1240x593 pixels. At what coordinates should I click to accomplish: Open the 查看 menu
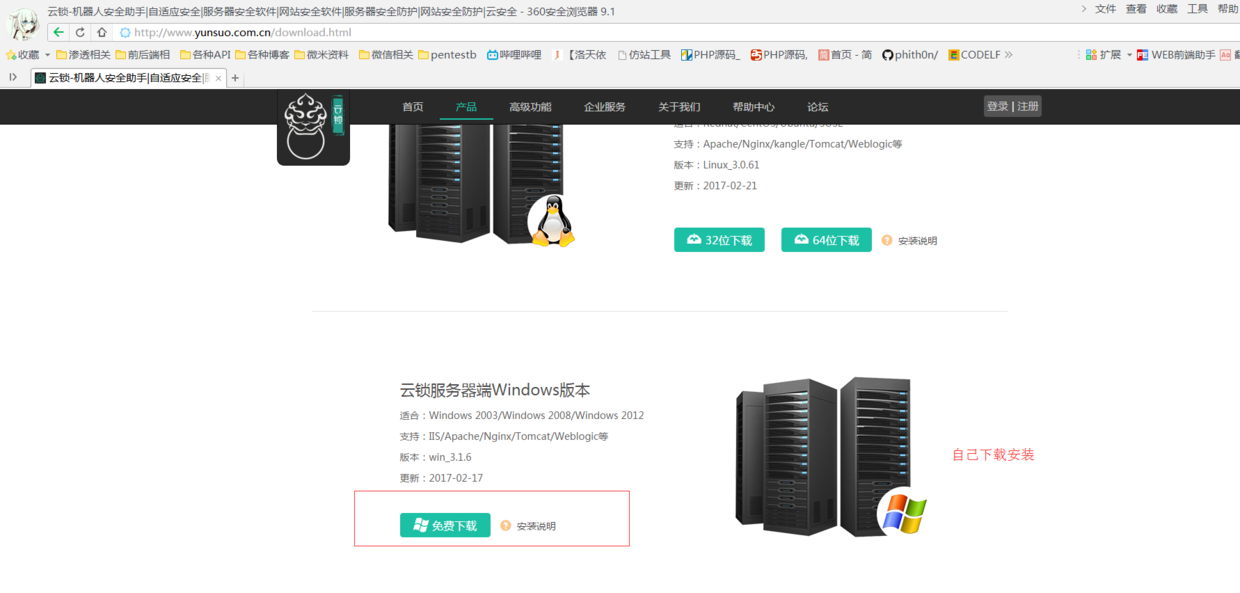pos(1136,9)
